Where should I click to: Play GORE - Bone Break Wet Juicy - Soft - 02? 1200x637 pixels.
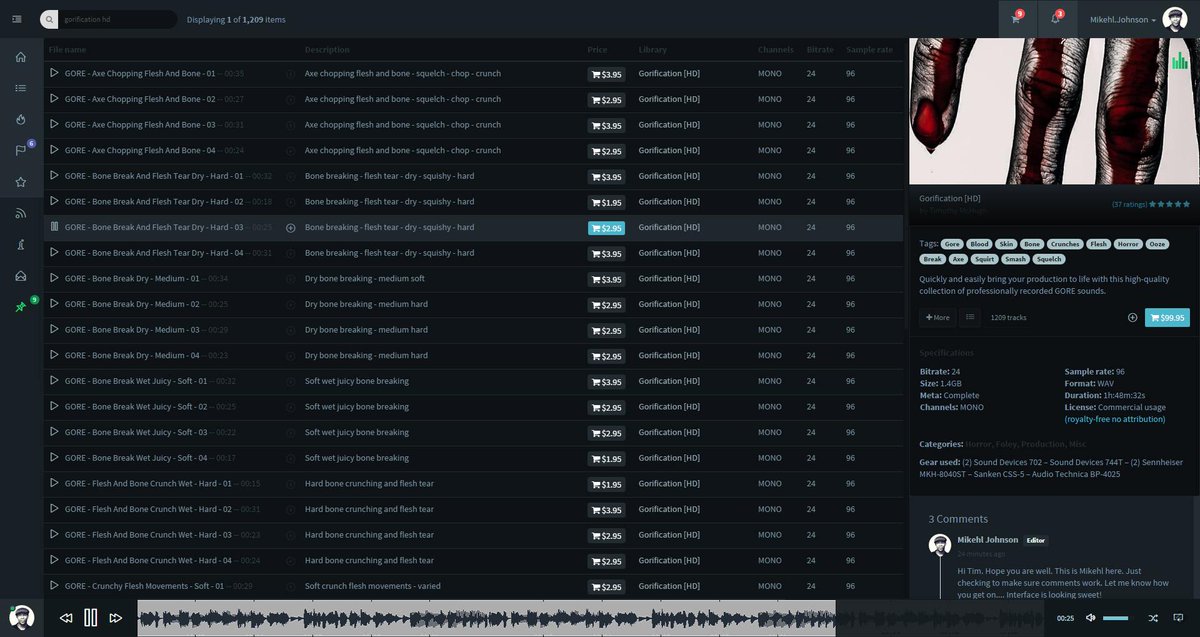pos(54,406)
